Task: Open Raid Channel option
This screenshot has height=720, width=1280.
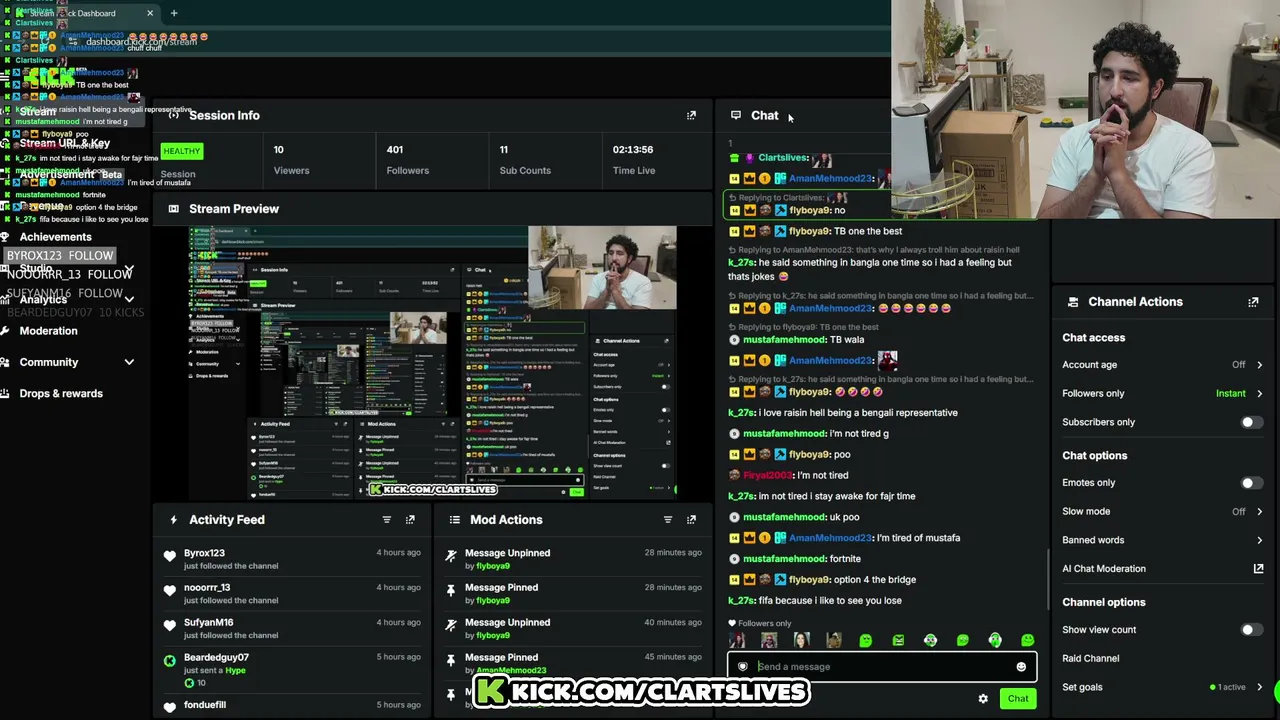Action: 1090,659
